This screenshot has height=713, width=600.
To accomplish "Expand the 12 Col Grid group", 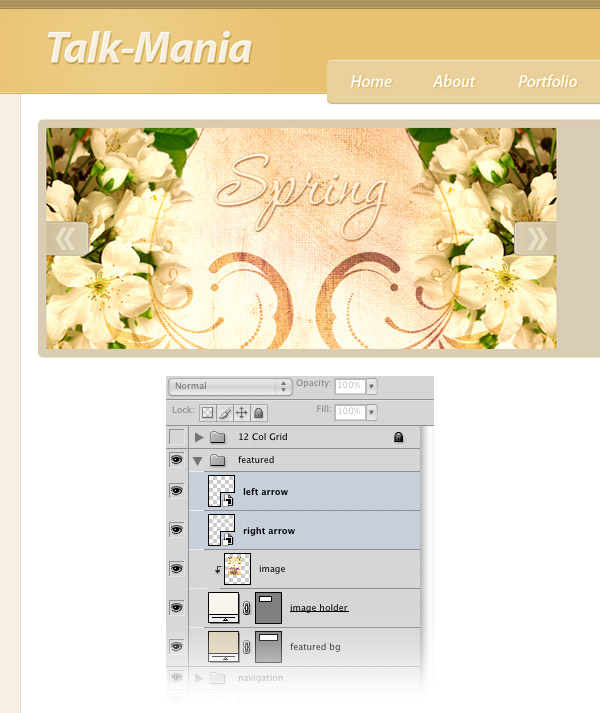I will click(199, 437).
